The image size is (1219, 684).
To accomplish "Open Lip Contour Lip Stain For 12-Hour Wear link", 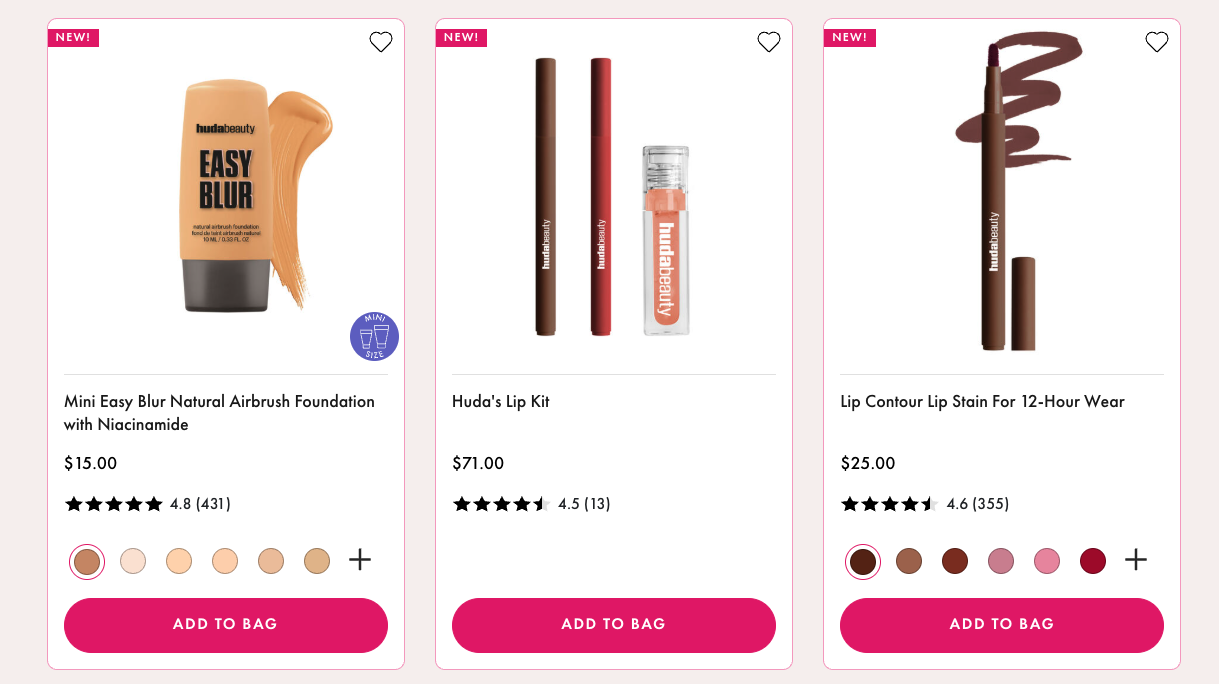I will [x=982, y=402].
